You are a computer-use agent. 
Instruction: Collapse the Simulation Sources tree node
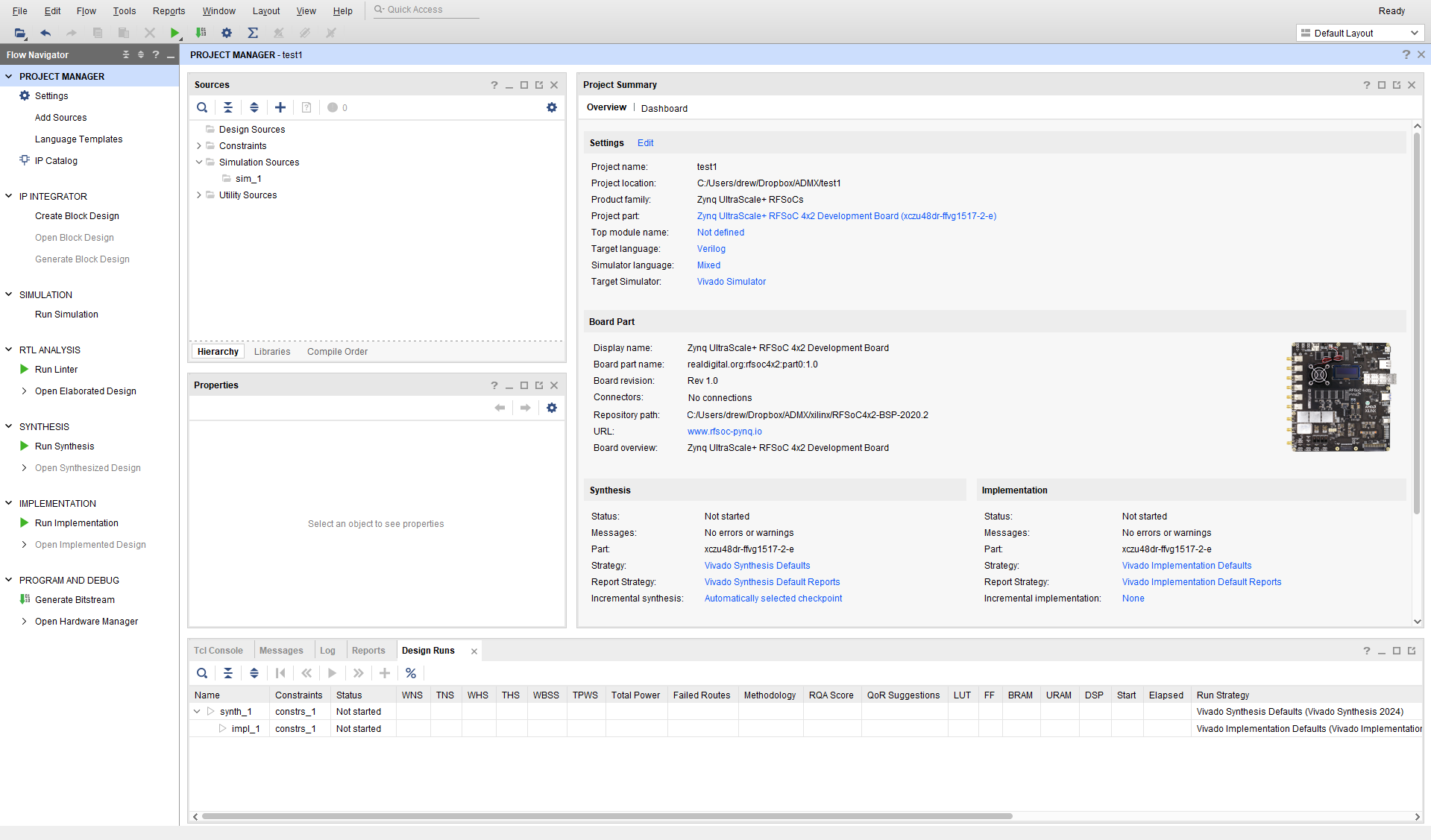(x=199, y=162)
